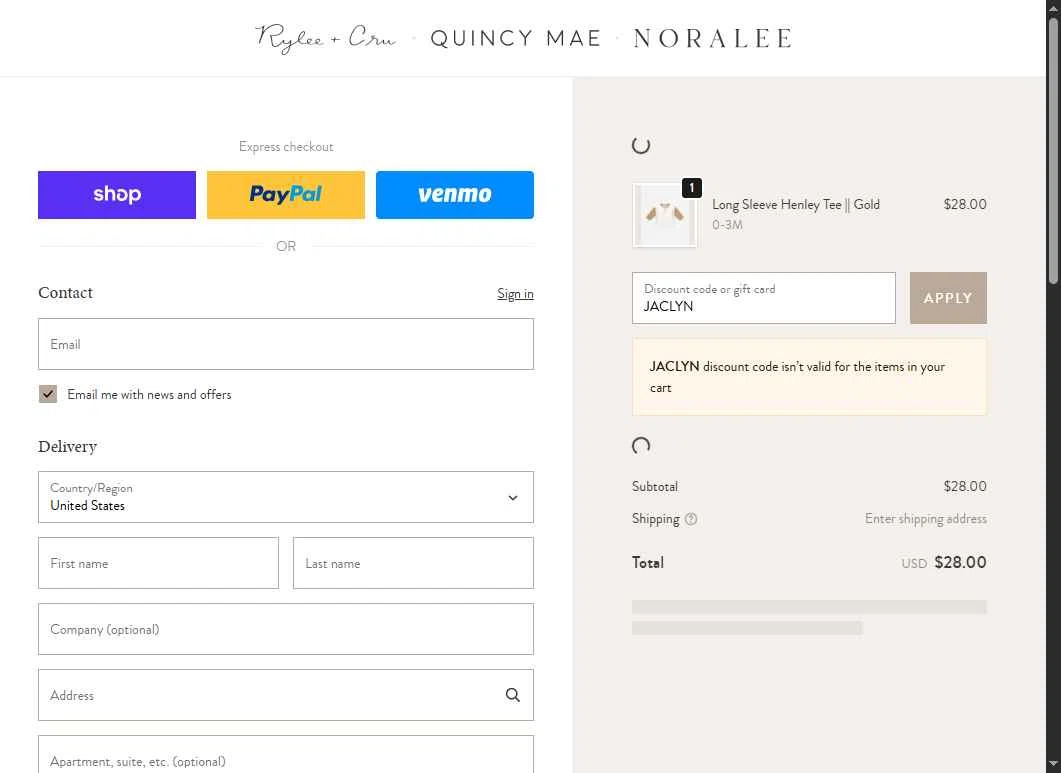This screenshot has height=773, width=1061.
Task: Click the First name field
Action: 158,563
